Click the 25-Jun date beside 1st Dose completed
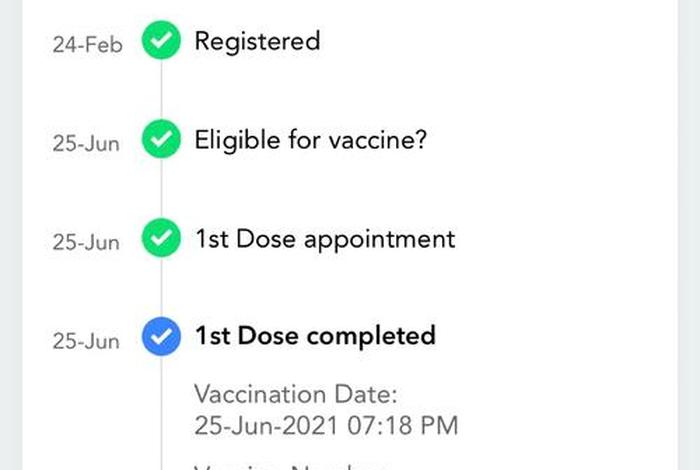 pyautogui.click(x=86, y=341)
